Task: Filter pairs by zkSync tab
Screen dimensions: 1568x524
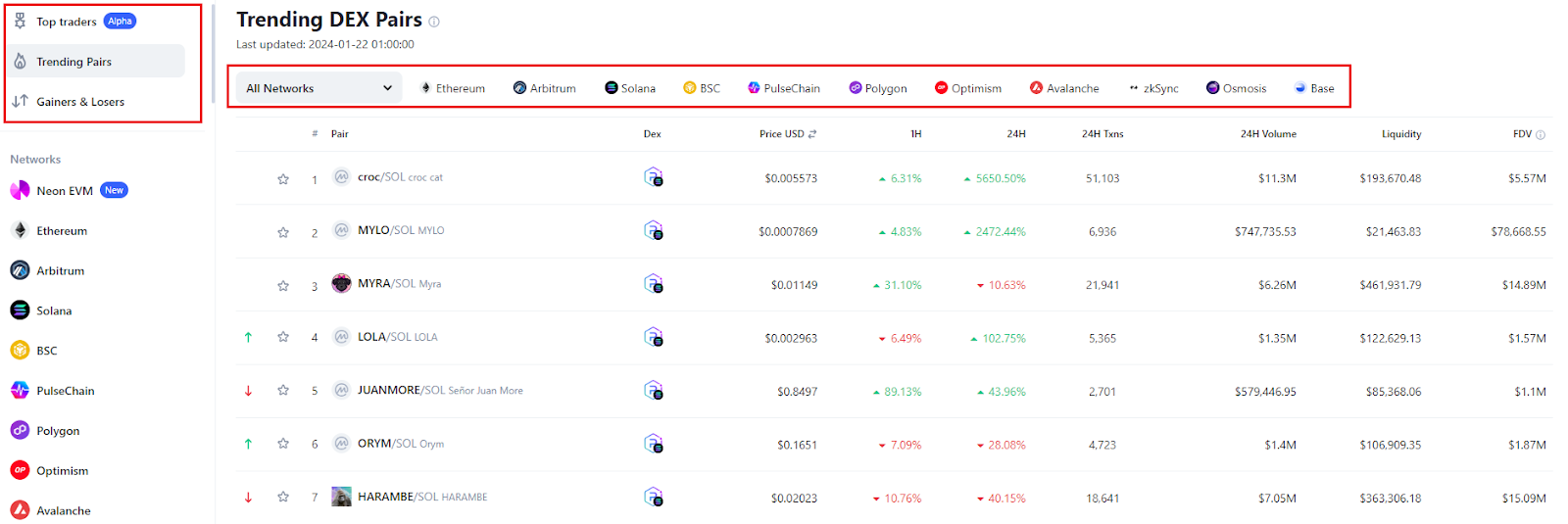Action: click(x=1153, y=88)
